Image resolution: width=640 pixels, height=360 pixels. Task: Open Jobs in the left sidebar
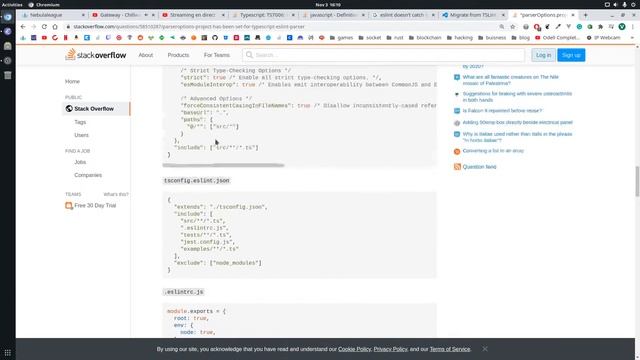click(x=80, y=162)
